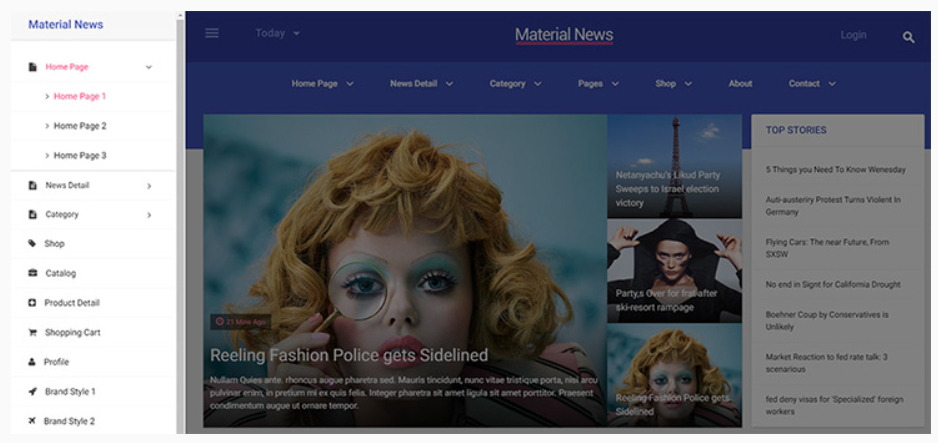Click the Shop tag icon in sidebar
This screenshot has height=443, width=938.
tap(32, 243)
